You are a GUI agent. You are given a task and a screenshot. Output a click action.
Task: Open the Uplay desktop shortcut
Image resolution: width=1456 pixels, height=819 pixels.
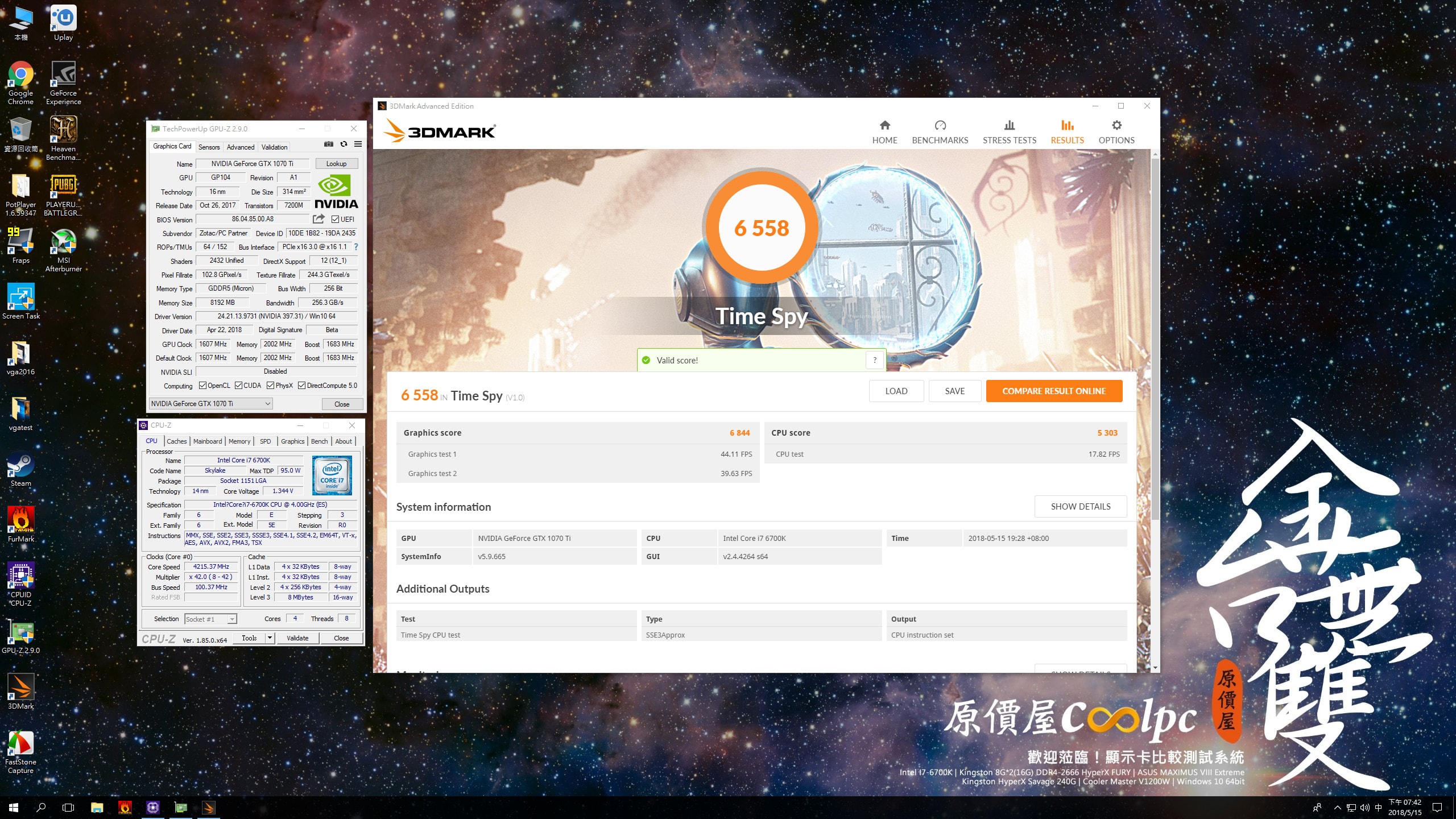click(63, 23)
